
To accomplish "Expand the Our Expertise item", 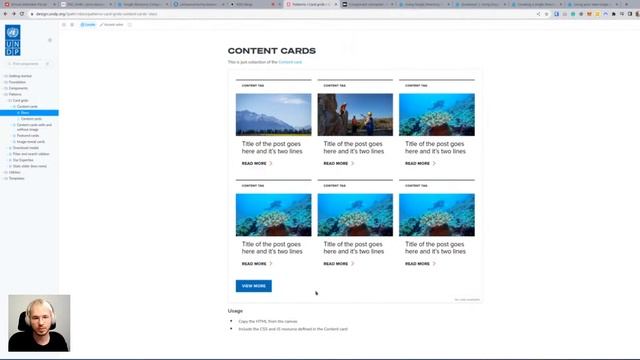I will [x=23, y=160].
